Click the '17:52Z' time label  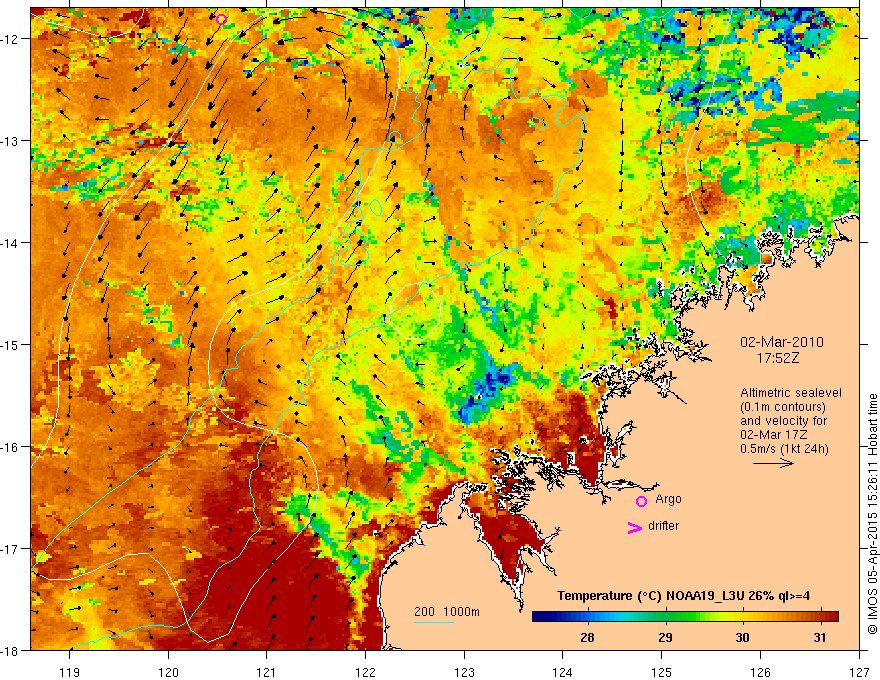coord(777,358)
